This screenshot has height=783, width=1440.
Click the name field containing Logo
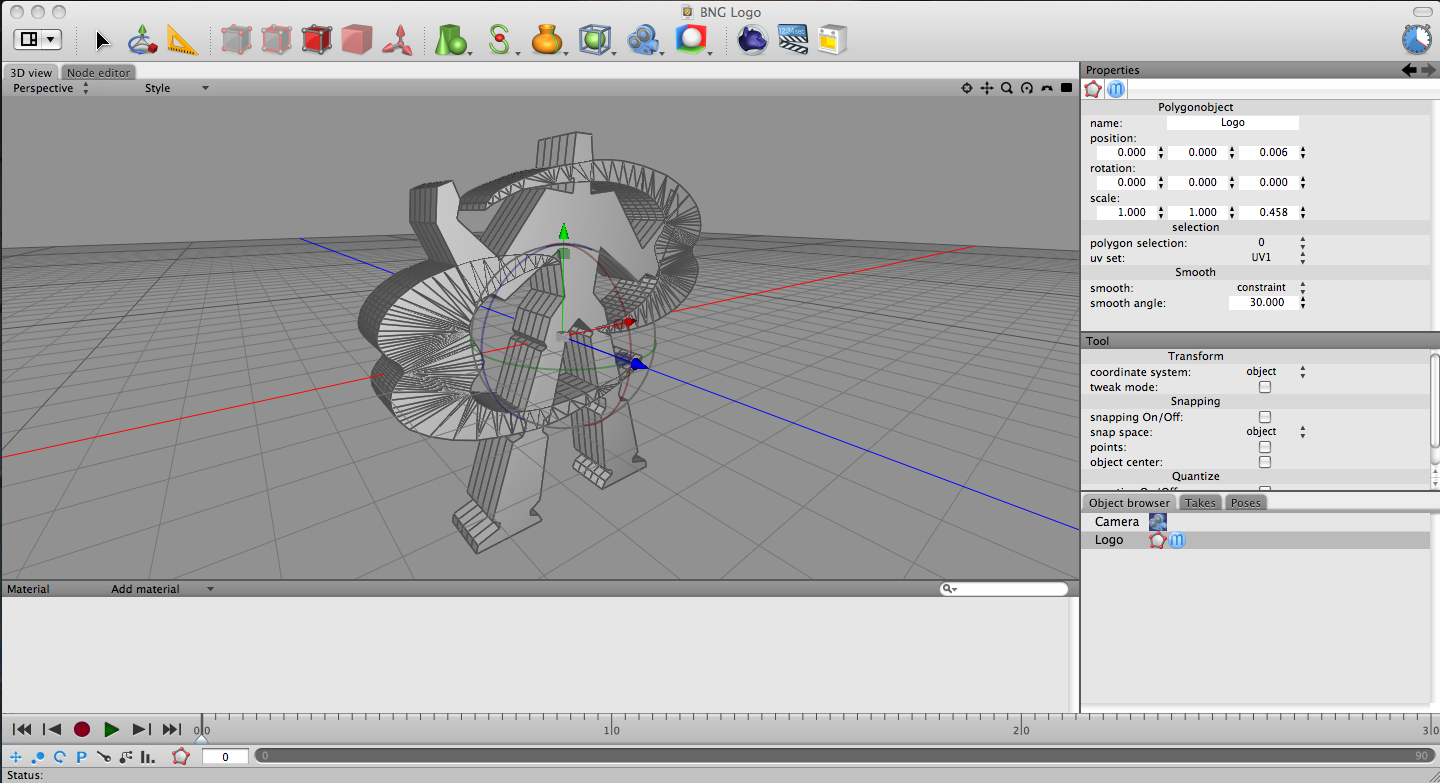1232,123
